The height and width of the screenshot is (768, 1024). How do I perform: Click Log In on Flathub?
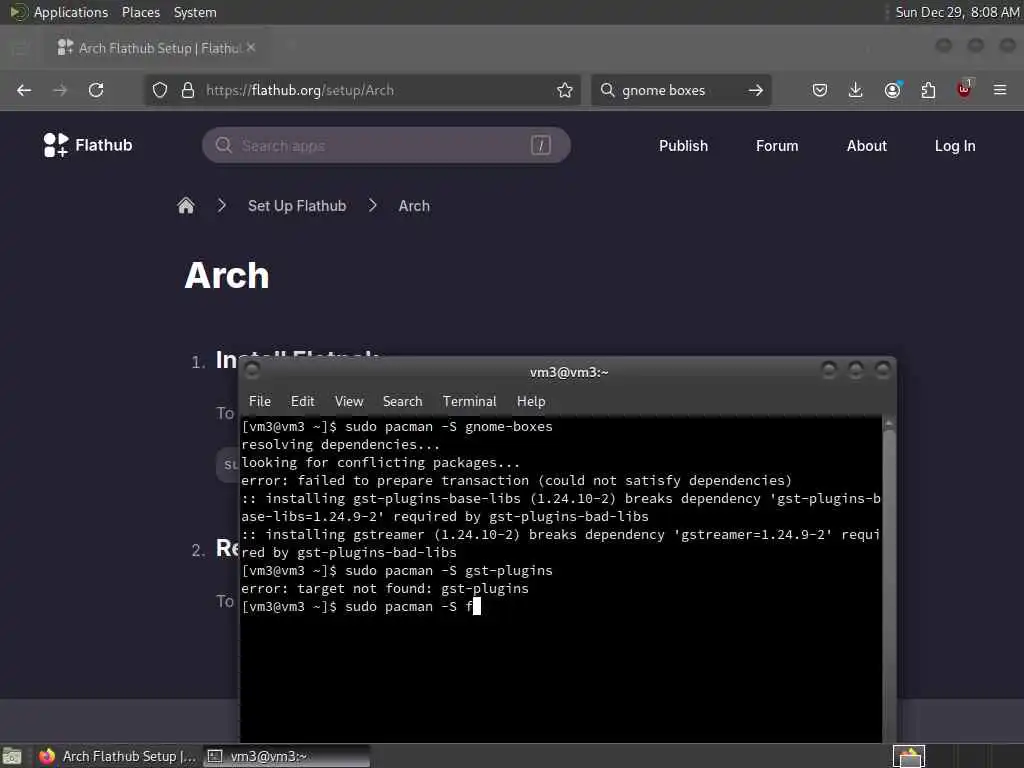(x=955, y=146)
